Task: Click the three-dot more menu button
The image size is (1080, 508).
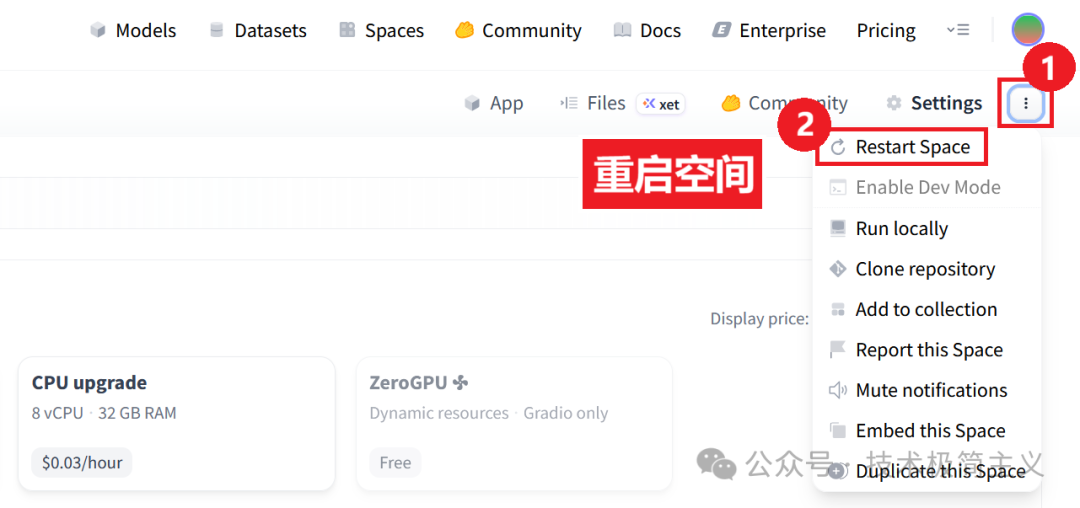Action: (x=1026, y=104)
